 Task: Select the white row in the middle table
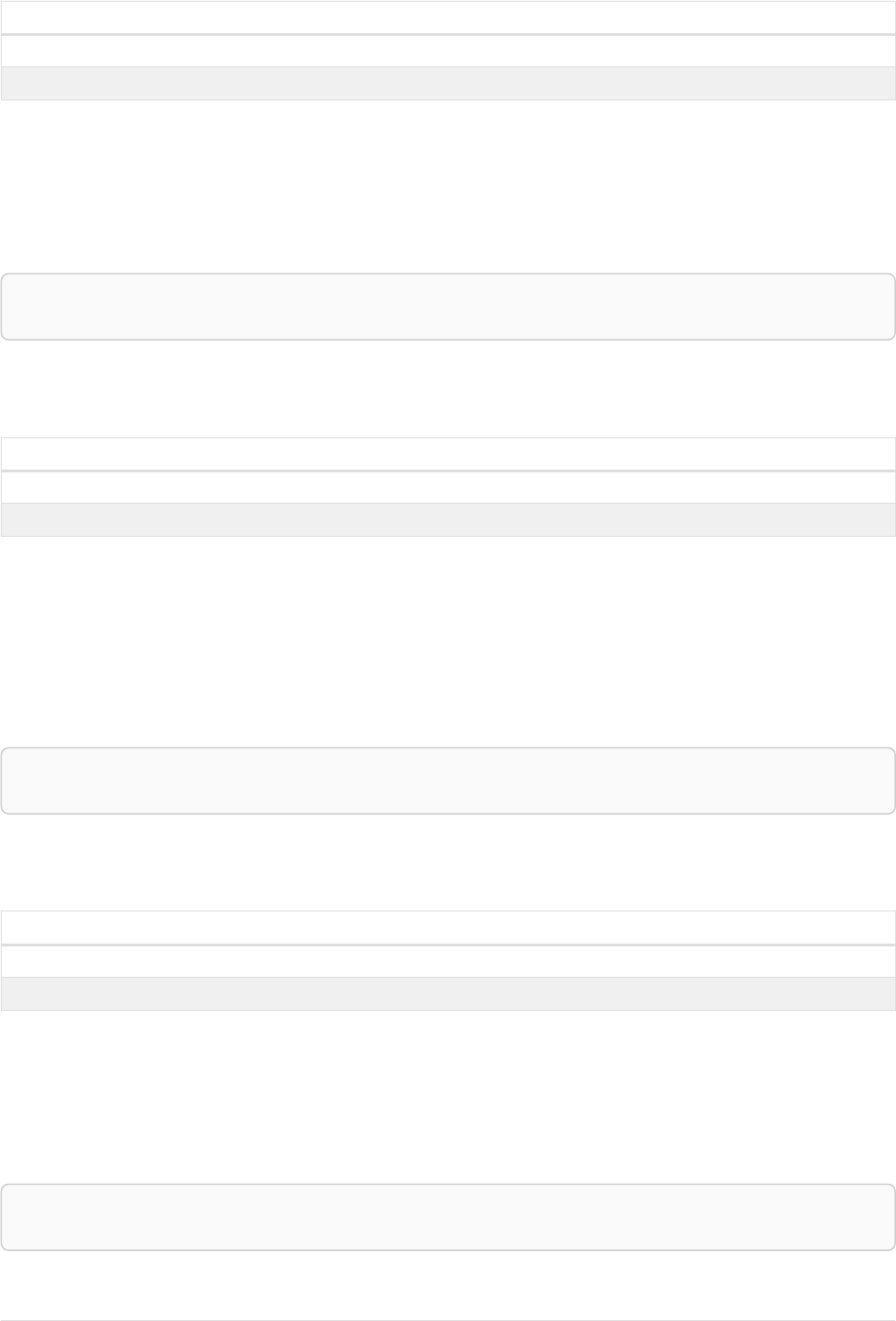click(x=448, y=487)
